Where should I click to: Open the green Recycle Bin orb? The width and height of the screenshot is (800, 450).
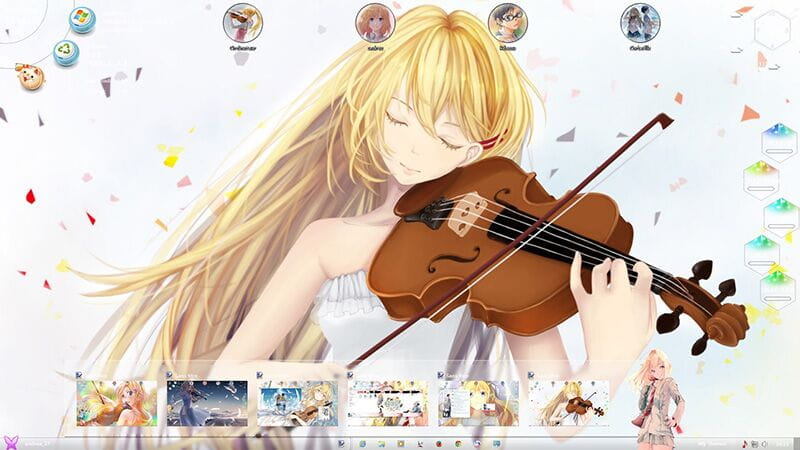click(66, 51)
